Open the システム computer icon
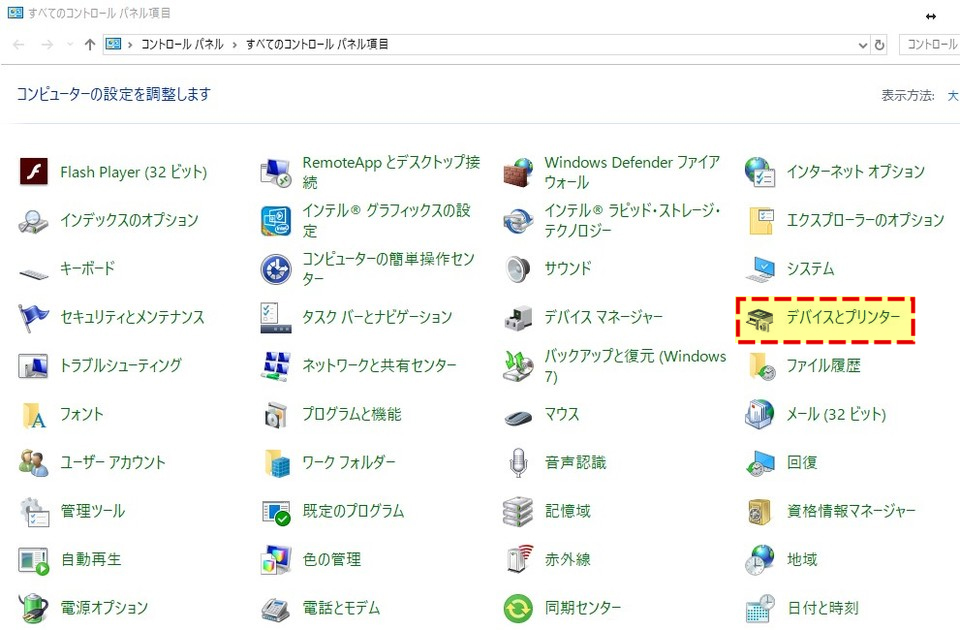The height and width of the screenshot is (630, 960). (x=760, y=269)
